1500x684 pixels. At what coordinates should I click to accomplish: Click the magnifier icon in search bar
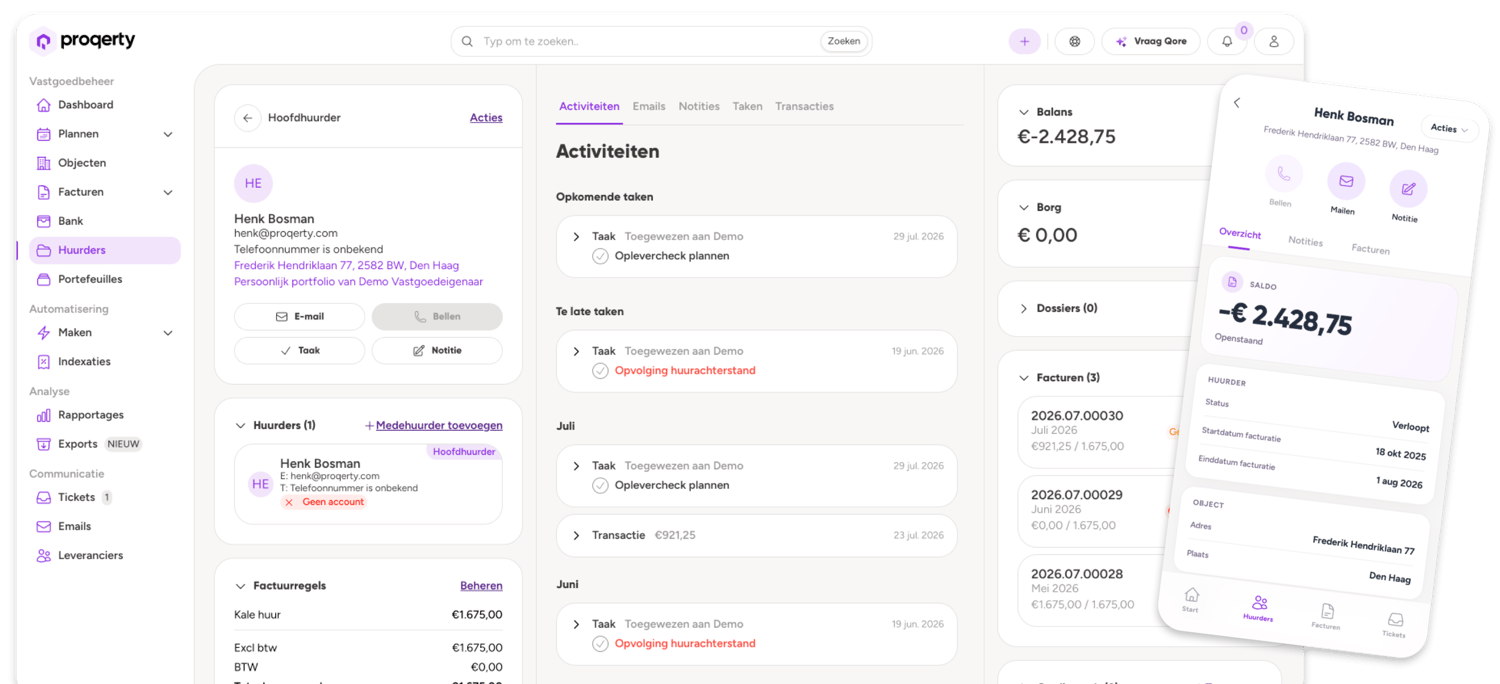[x=468, y=41]
